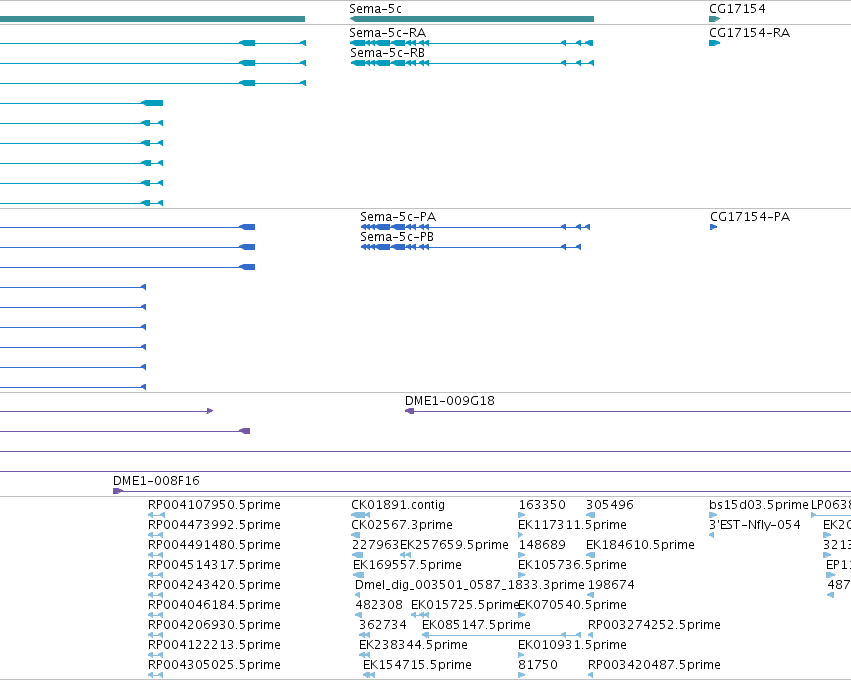This screenshot has width=851, height=680.
Task: Select the RP003420487.5prime feature label
Action: [x=654, y=665]
